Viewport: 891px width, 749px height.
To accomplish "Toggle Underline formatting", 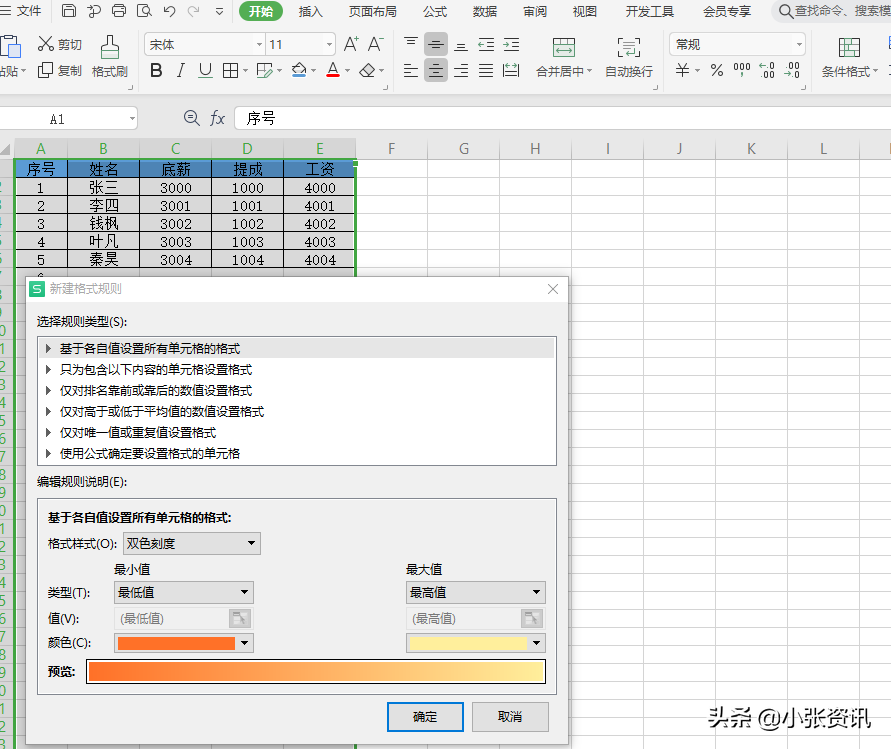I will [205, 70].
